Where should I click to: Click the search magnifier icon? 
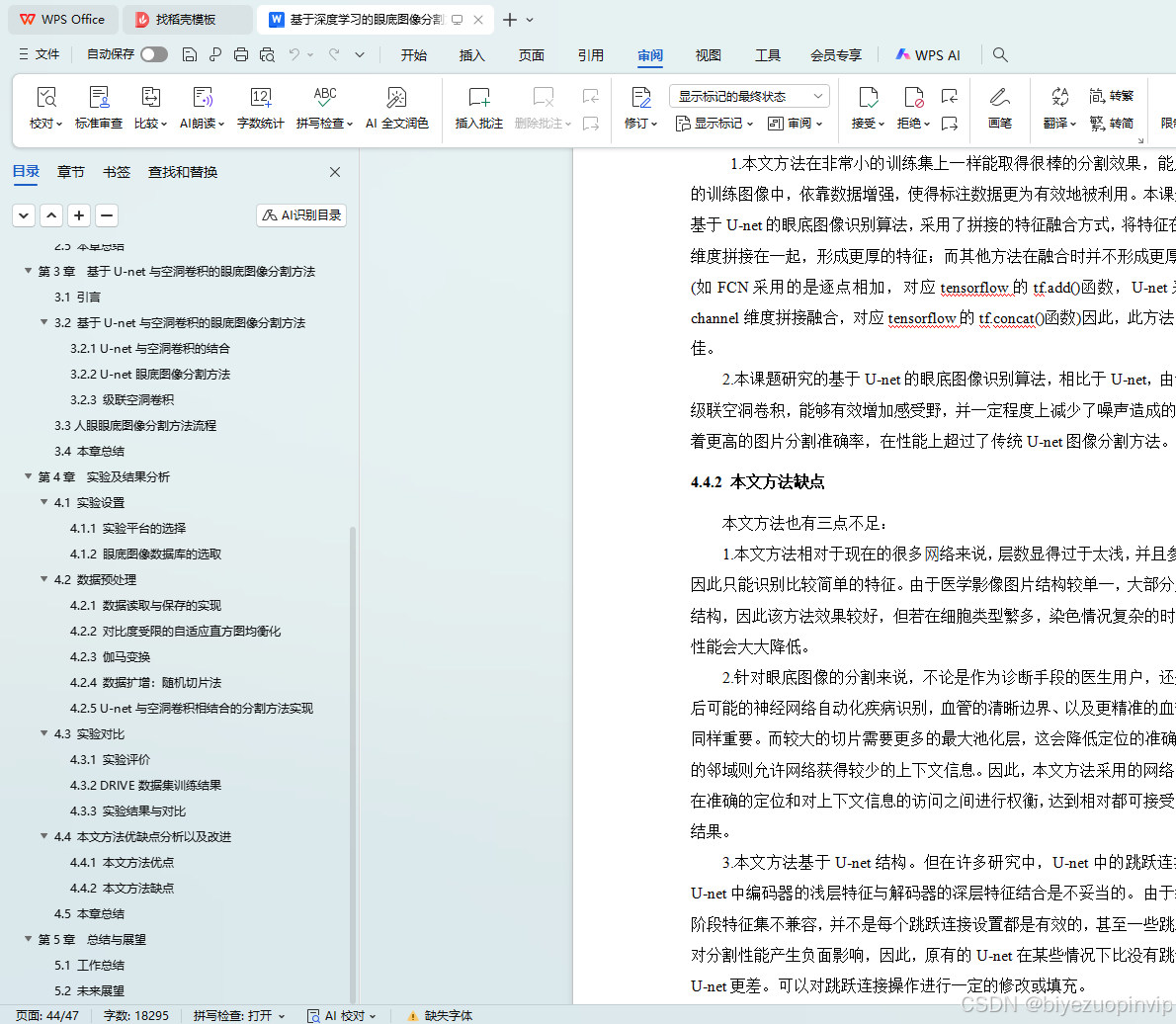(x=1000, y=54)
